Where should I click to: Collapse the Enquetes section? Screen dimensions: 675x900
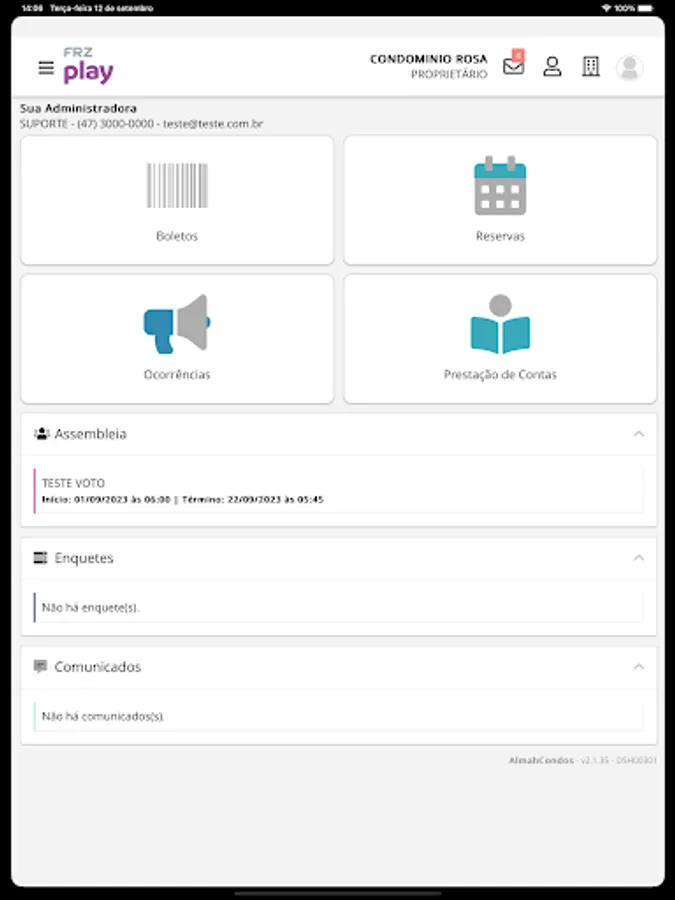(638, 558)
